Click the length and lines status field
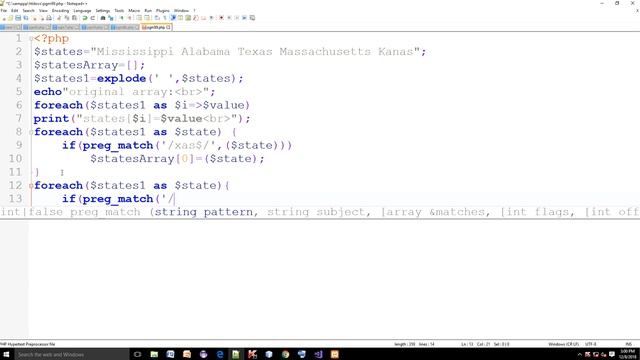Screen dimensions: 640x360 click(414, 344)
